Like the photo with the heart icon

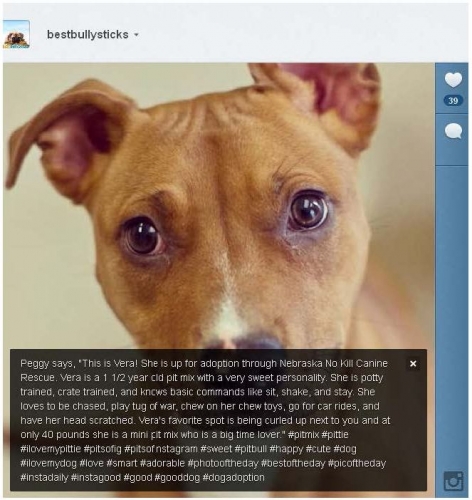click(453, 80)
